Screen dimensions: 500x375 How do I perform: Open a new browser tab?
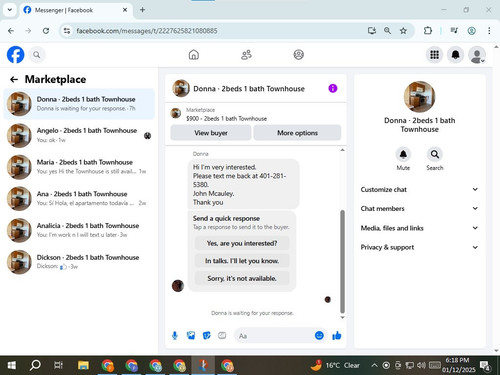pos(142,10)
